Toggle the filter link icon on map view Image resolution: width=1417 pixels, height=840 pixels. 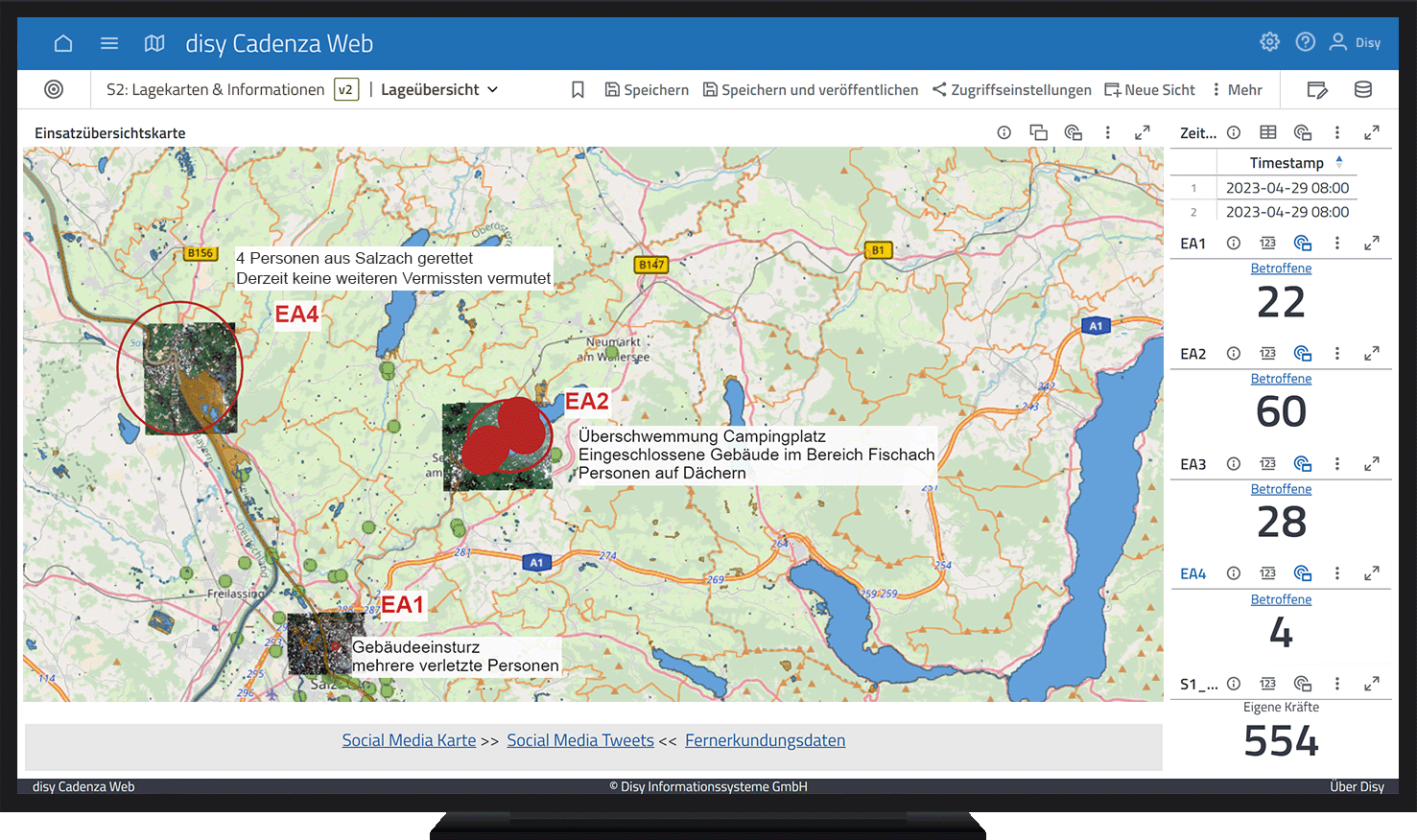pyautogui.click(x=1073, y=133)
